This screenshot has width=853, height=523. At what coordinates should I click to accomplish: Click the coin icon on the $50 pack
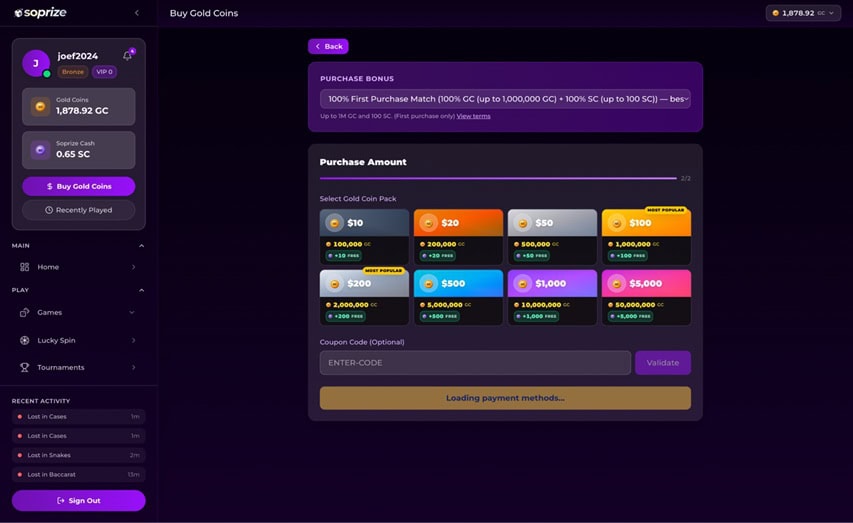(523, 223)
